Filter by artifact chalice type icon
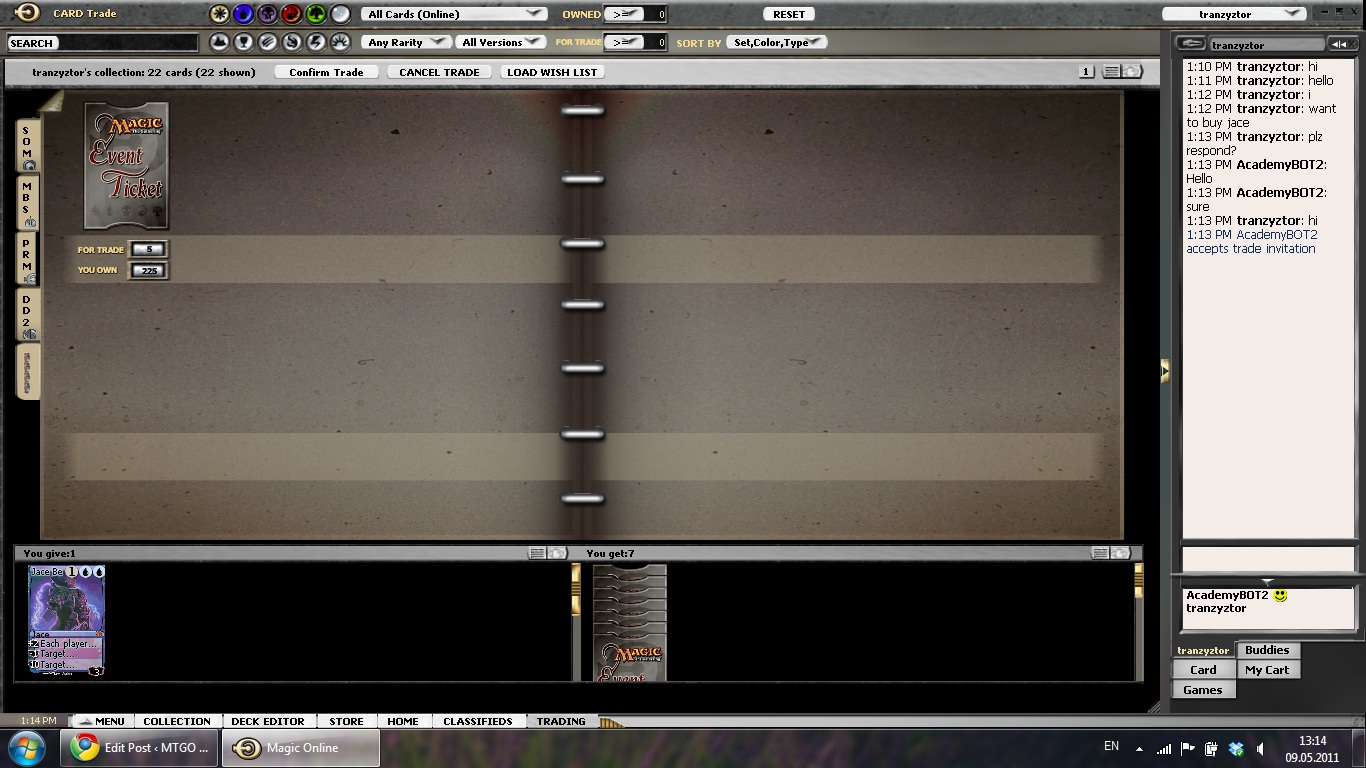The image size is (1366, 768). point(243,42)
